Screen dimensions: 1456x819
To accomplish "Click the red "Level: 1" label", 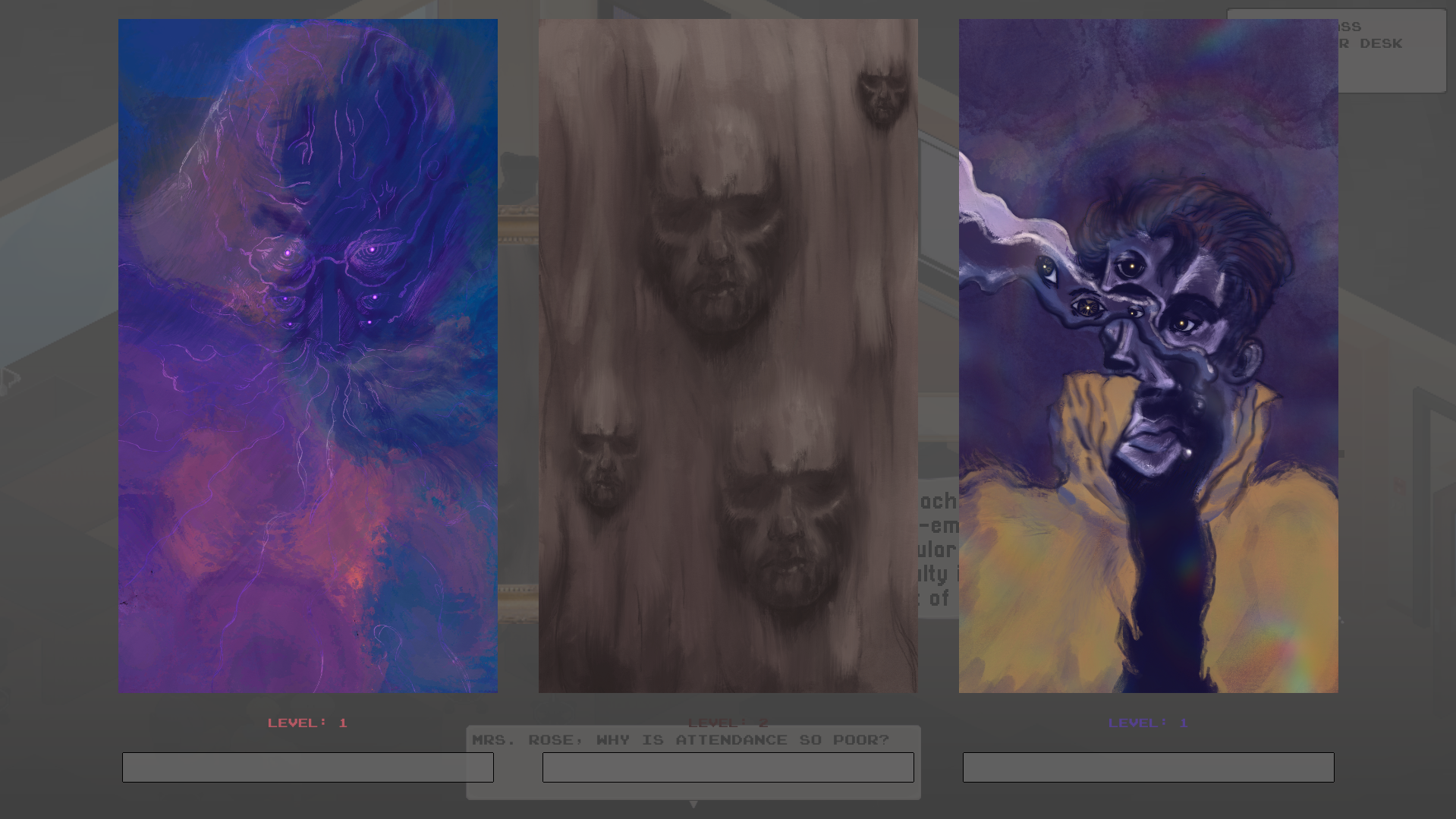I will [x=307, y=723].
